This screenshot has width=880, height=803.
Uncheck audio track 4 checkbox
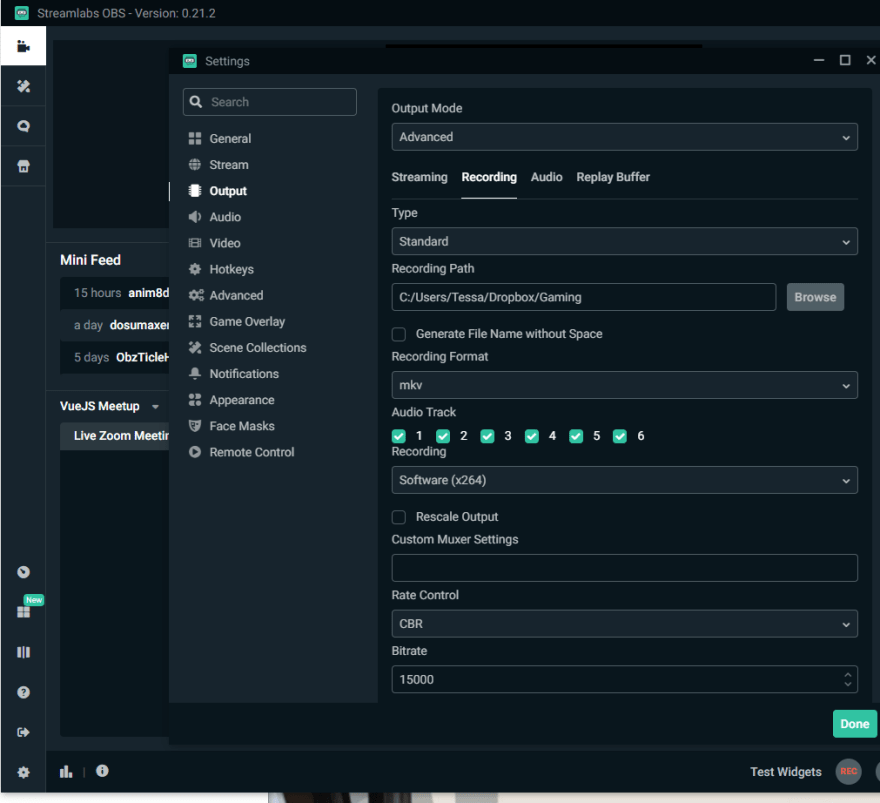click(531, 436)
